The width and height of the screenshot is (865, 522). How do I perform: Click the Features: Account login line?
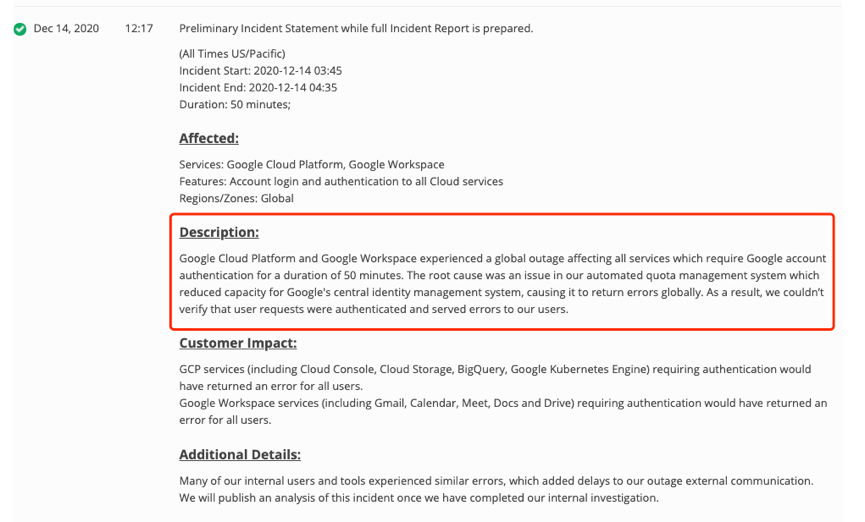point(341,182)
